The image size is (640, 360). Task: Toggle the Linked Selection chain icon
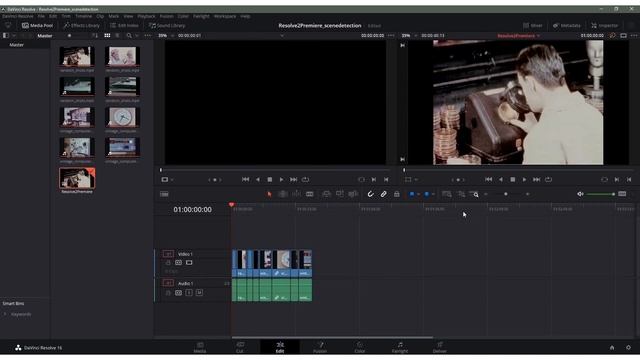coord(384,194)
